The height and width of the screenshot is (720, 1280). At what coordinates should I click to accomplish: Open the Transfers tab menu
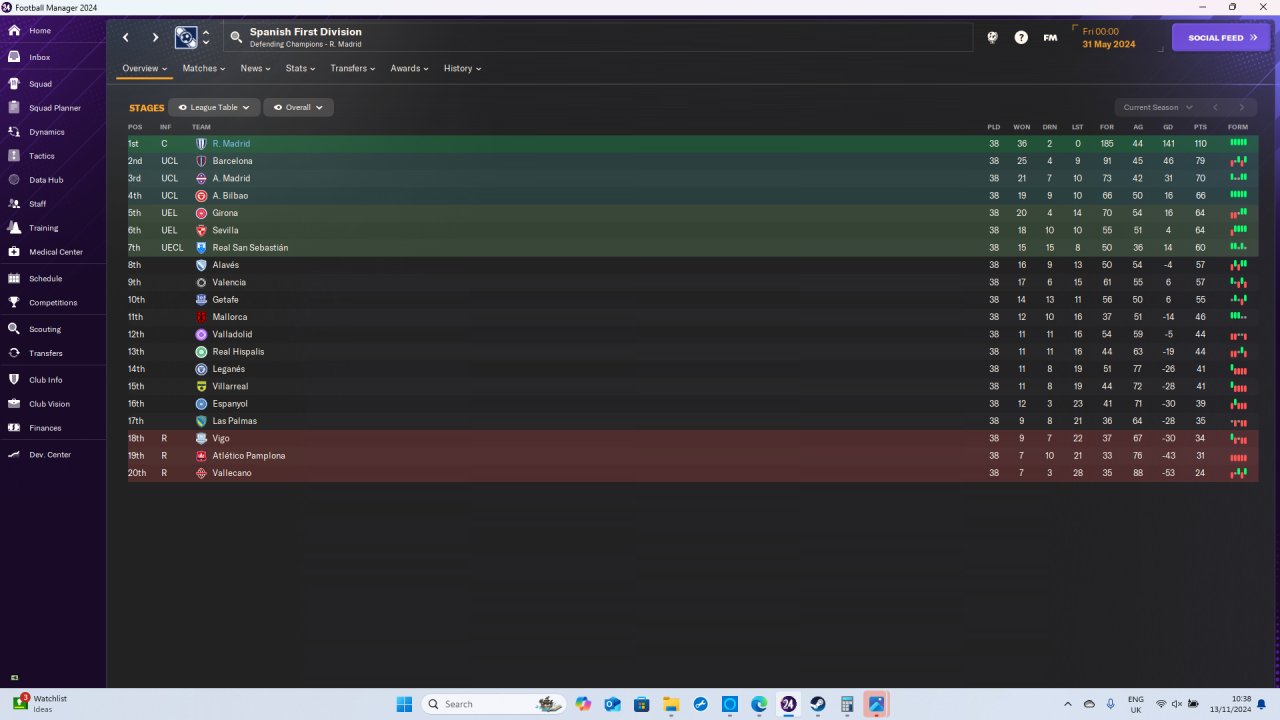(352, 68)
